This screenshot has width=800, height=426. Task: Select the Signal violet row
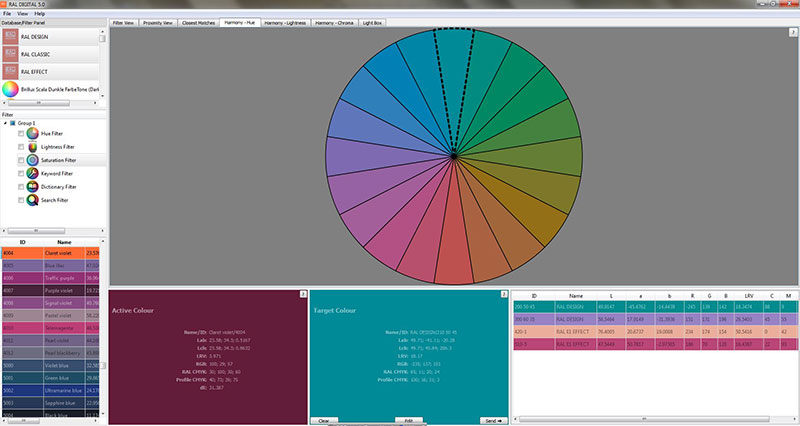coord(51,303)
